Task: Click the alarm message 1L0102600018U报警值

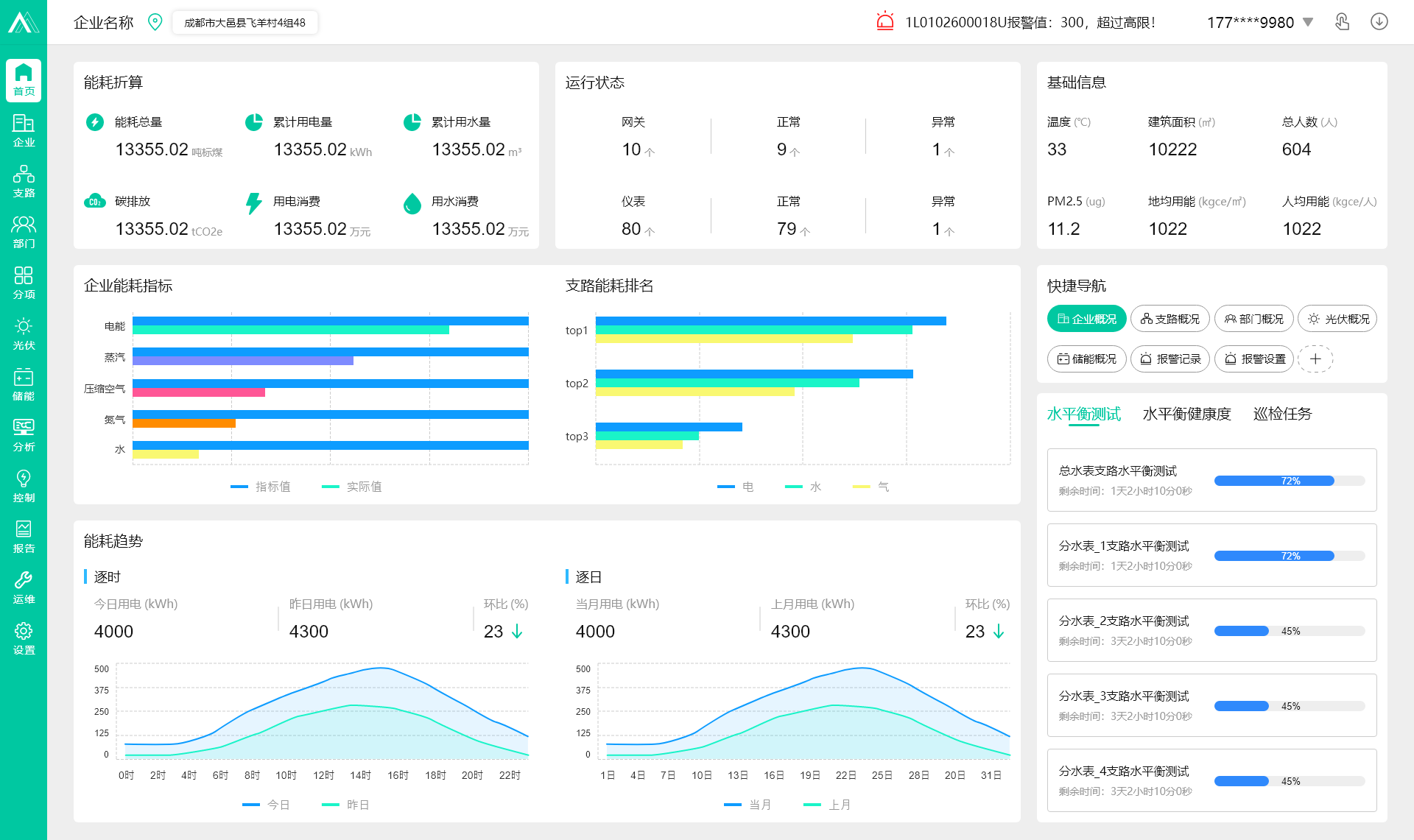Action: [x=1030, y=23]
